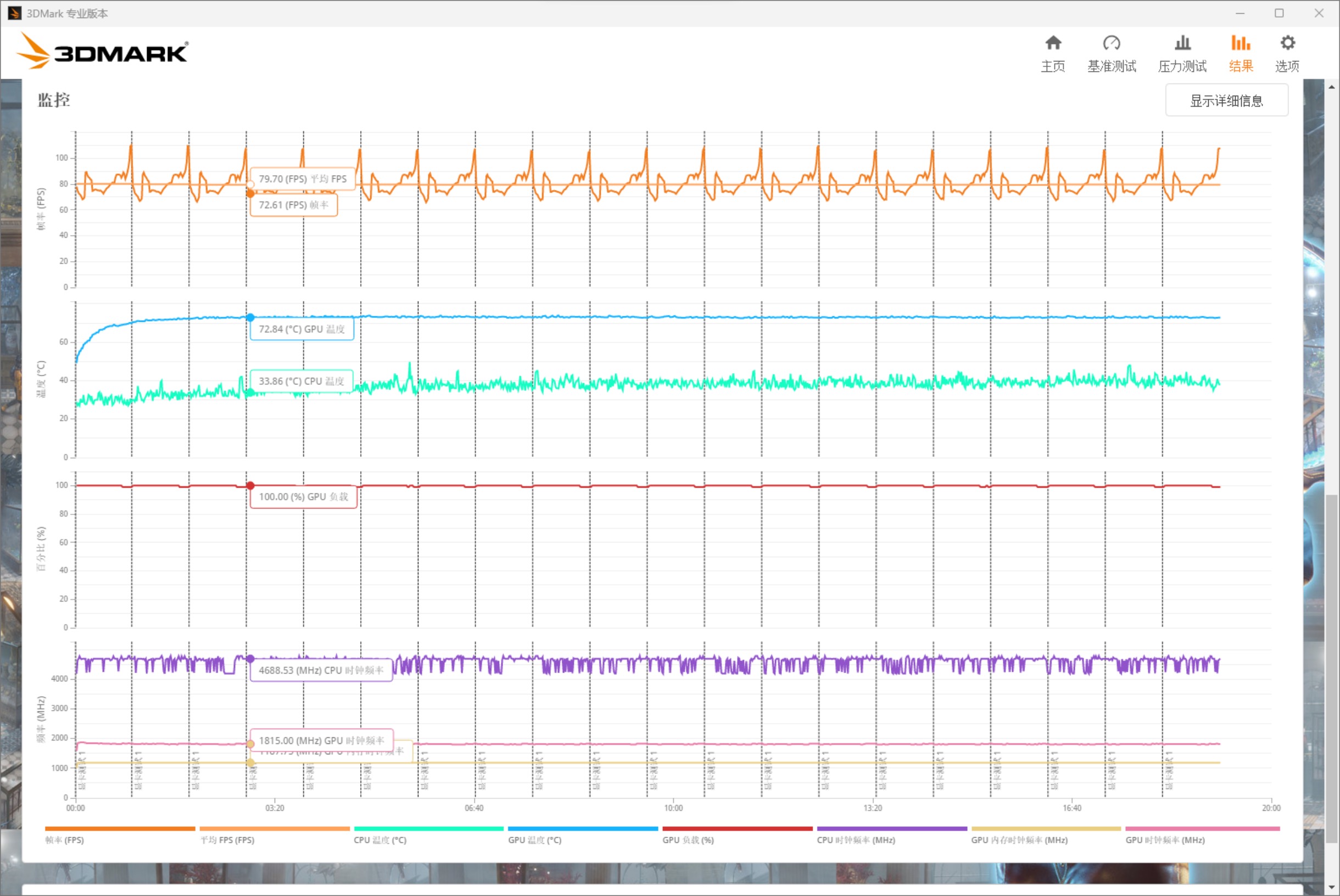Toggle the GPU 负载 (%) legend series
1340x896 pixels.
click(688, 840)
